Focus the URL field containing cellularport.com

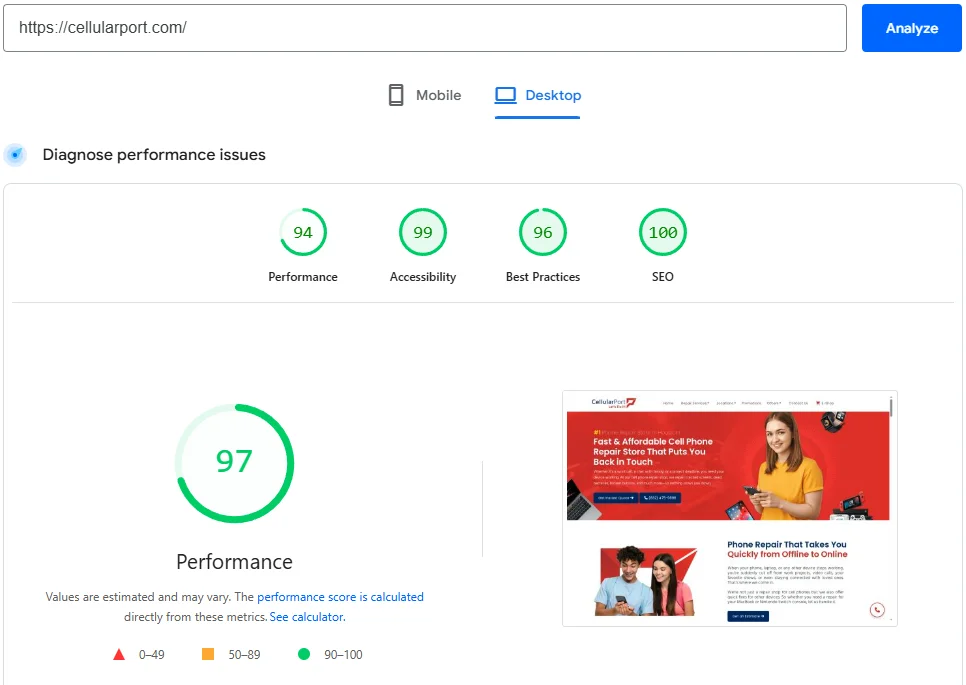click(x=425, y=28)
